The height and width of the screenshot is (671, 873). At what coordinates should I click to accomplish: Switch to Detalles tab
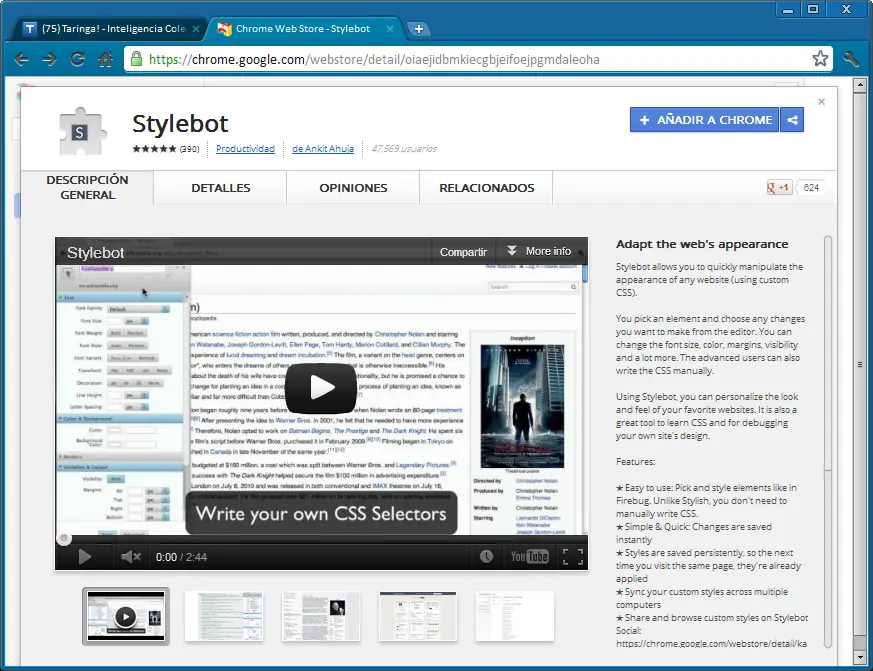[x=221, y=188]
